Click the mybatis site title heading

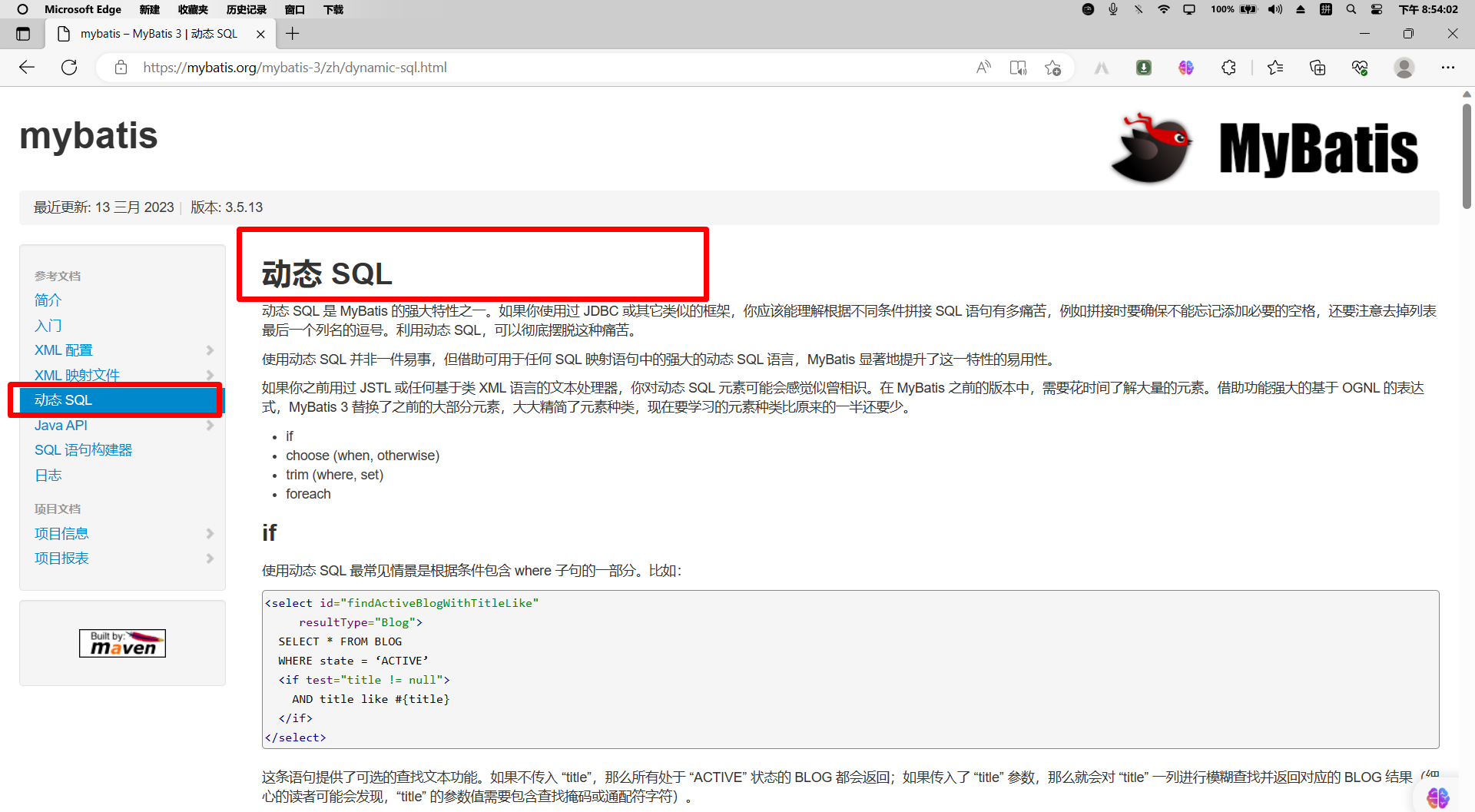88,136
